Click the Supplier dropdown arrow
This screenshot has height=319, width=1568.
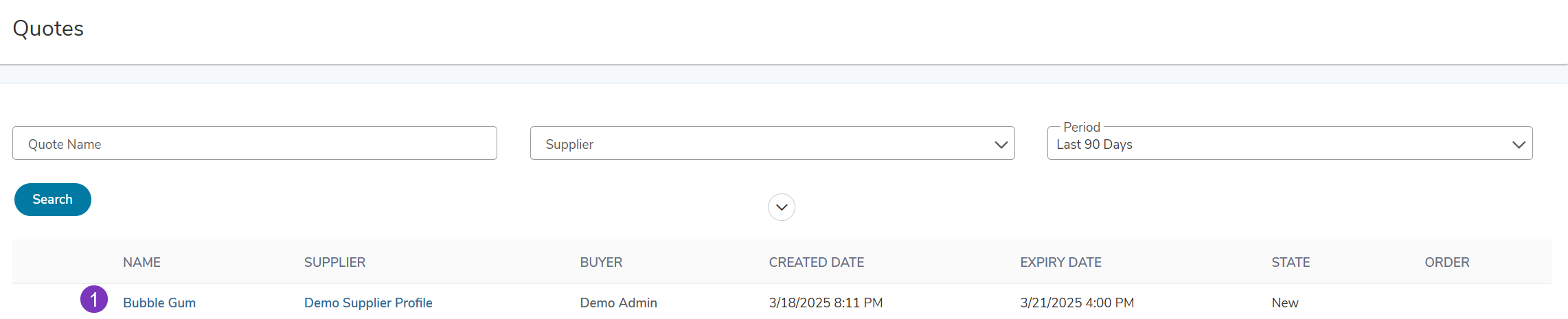(1001, 145)
